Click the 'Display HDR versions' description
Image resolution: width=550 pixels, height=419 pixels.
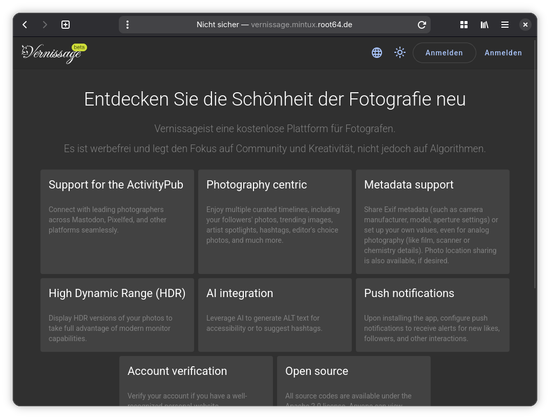tap(110, 328)
